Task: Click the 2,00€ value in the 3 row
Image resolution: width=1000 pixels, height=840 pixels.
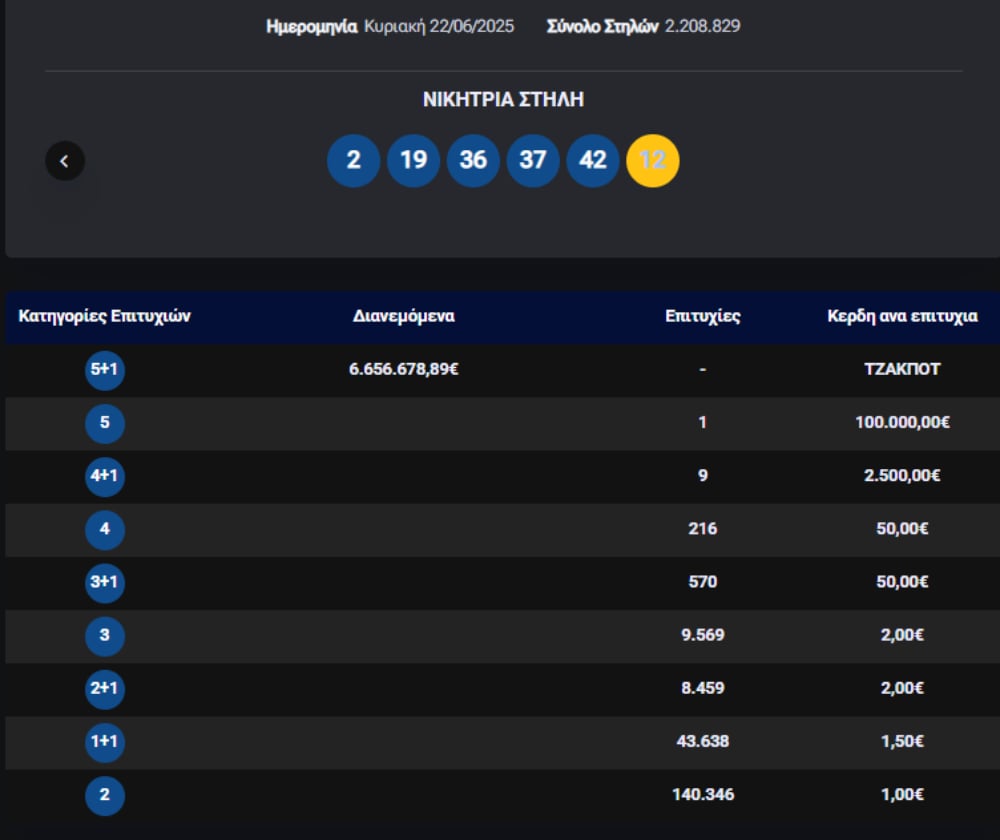Action: pyautogui.click(x=902, y=635)
